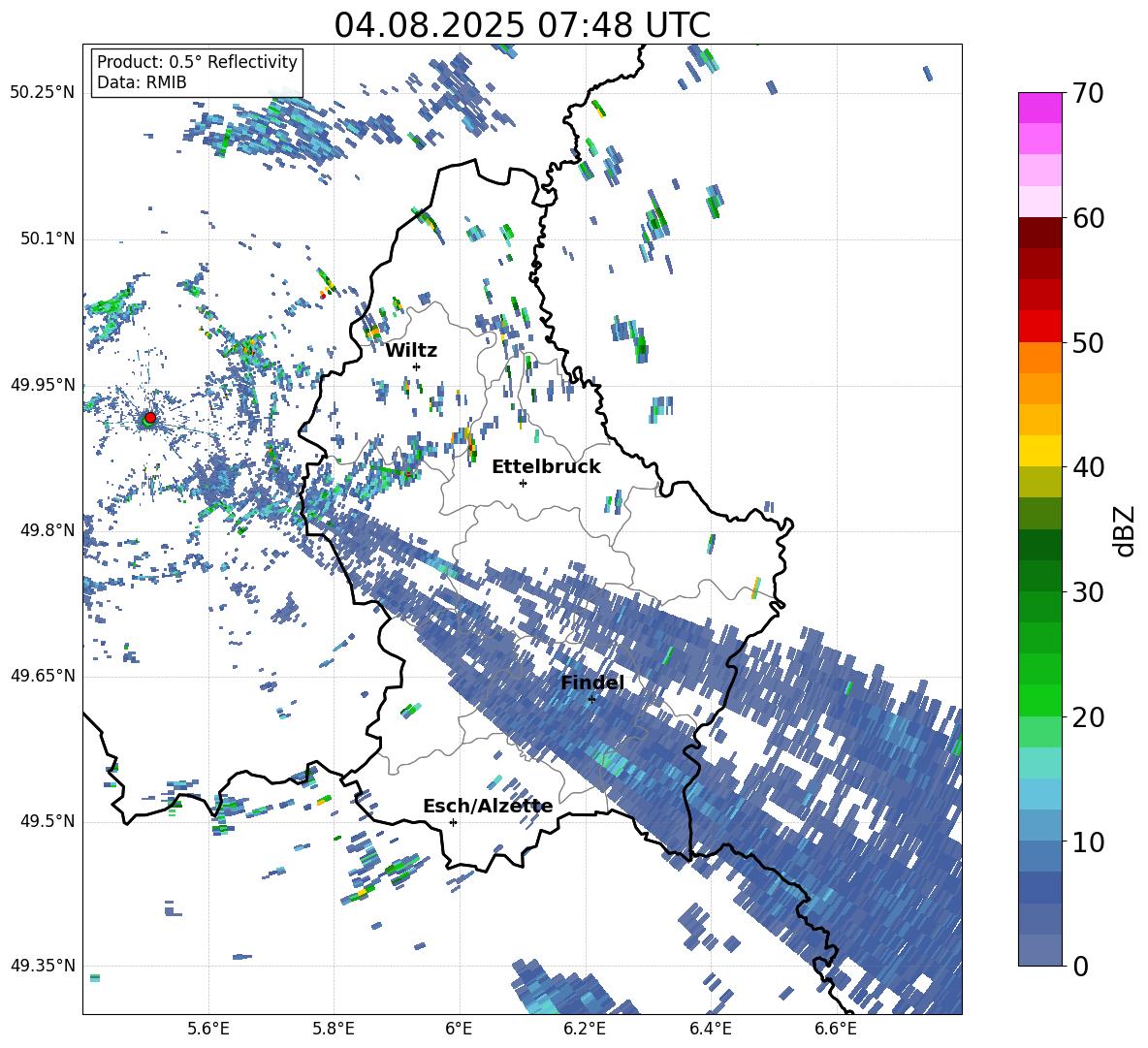The width and height of the screenshot is (1148, 1048).
Task: Click the 49.95°N latitude label
Action: pos(43,385)
